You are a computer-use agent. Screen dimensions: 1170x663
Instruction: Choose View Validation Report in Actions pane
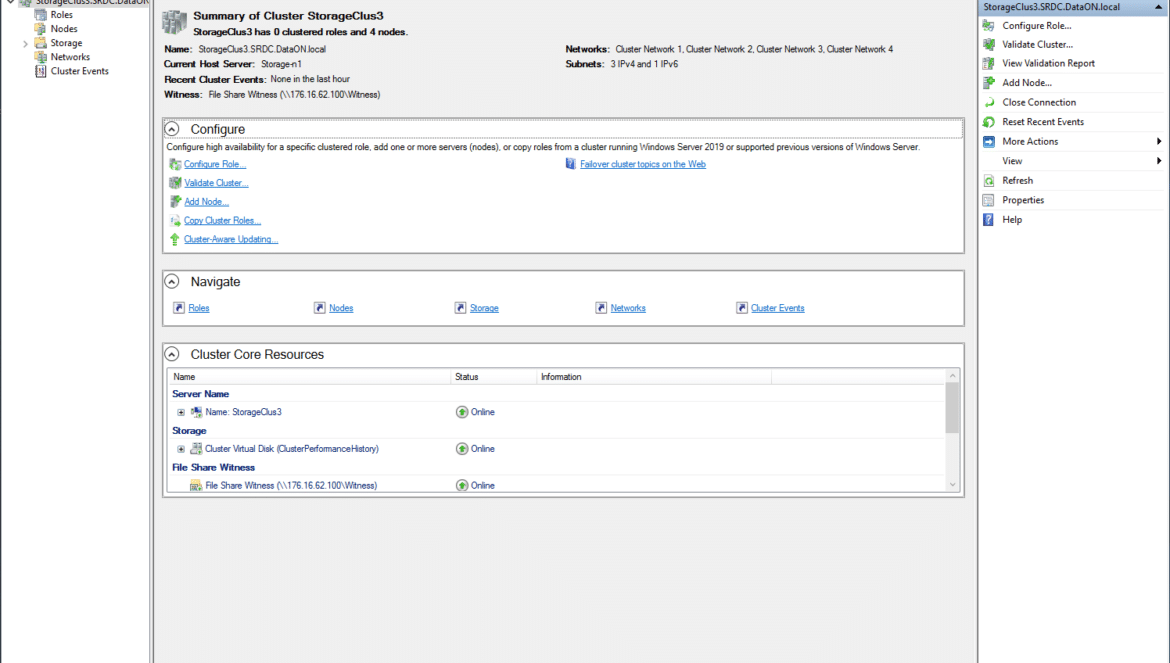click(1048, 63)
